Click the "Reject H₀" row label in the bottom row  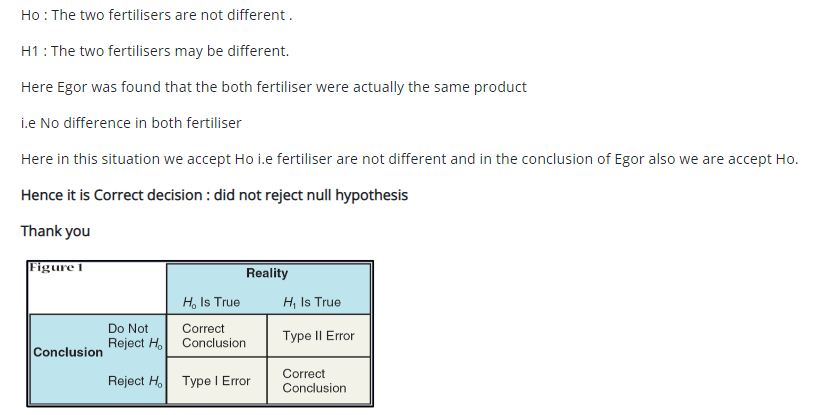[135, 381]
